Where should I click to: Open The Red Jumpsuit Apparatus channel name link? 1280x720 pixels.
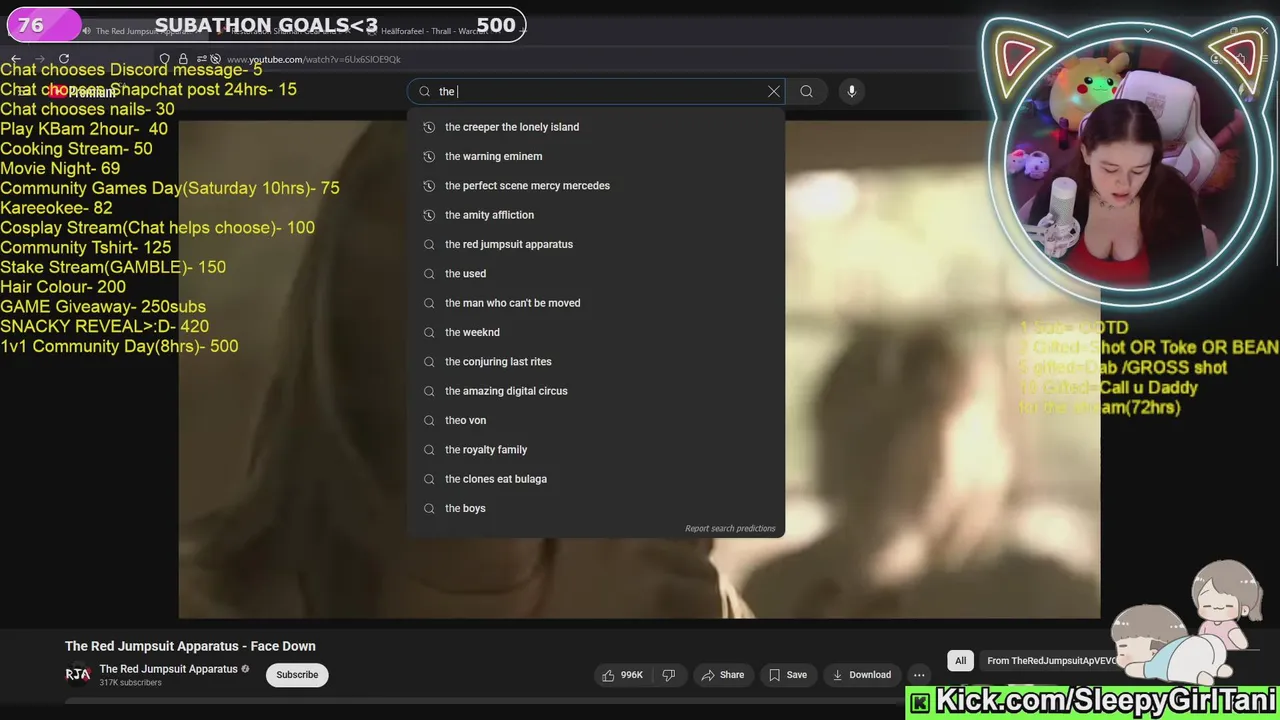pyautogui.click(x=168, y=669)
